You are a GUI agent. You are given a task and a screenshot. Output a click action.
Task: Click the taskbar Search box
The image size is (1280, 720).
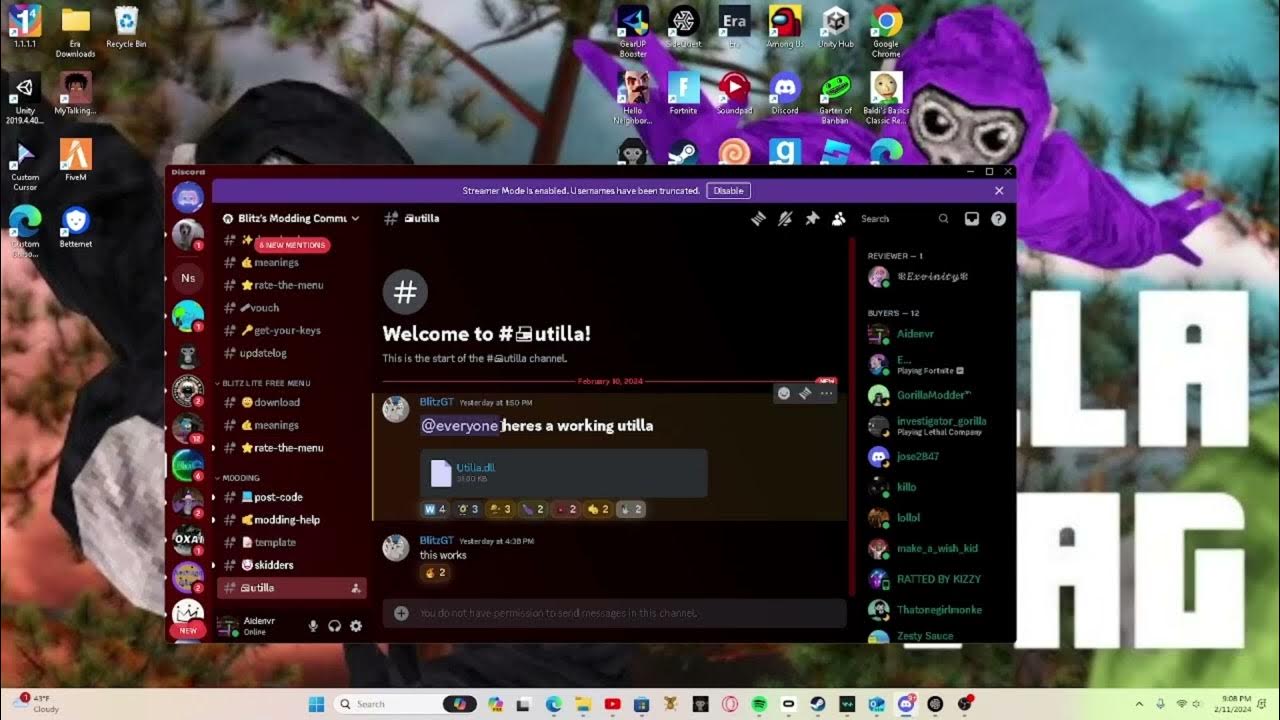click(x=405, y=704)
